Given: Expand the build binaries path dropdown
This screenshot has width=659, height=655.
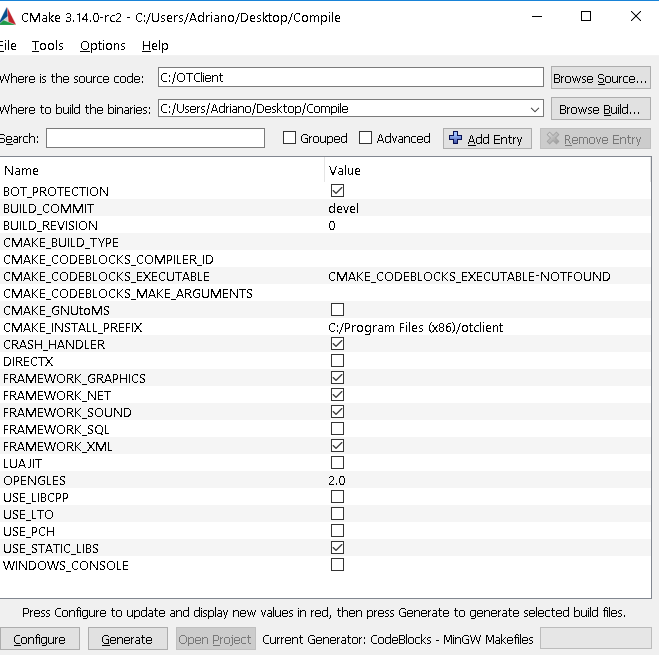Looking at the screenshot, I should [x=534, y=109].
